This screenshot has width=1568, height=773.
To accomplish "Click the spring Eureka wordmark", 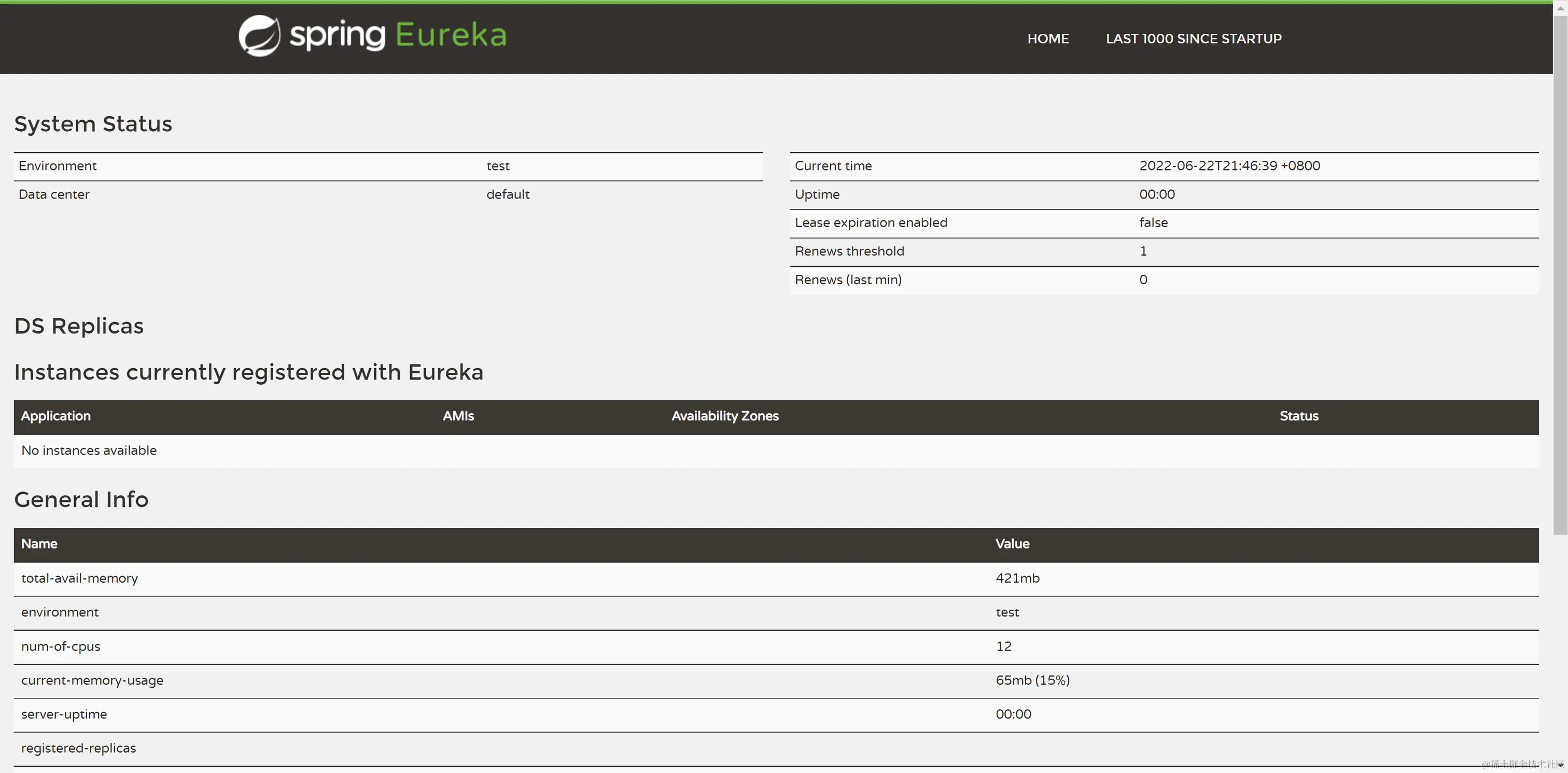I will point(398,35).
